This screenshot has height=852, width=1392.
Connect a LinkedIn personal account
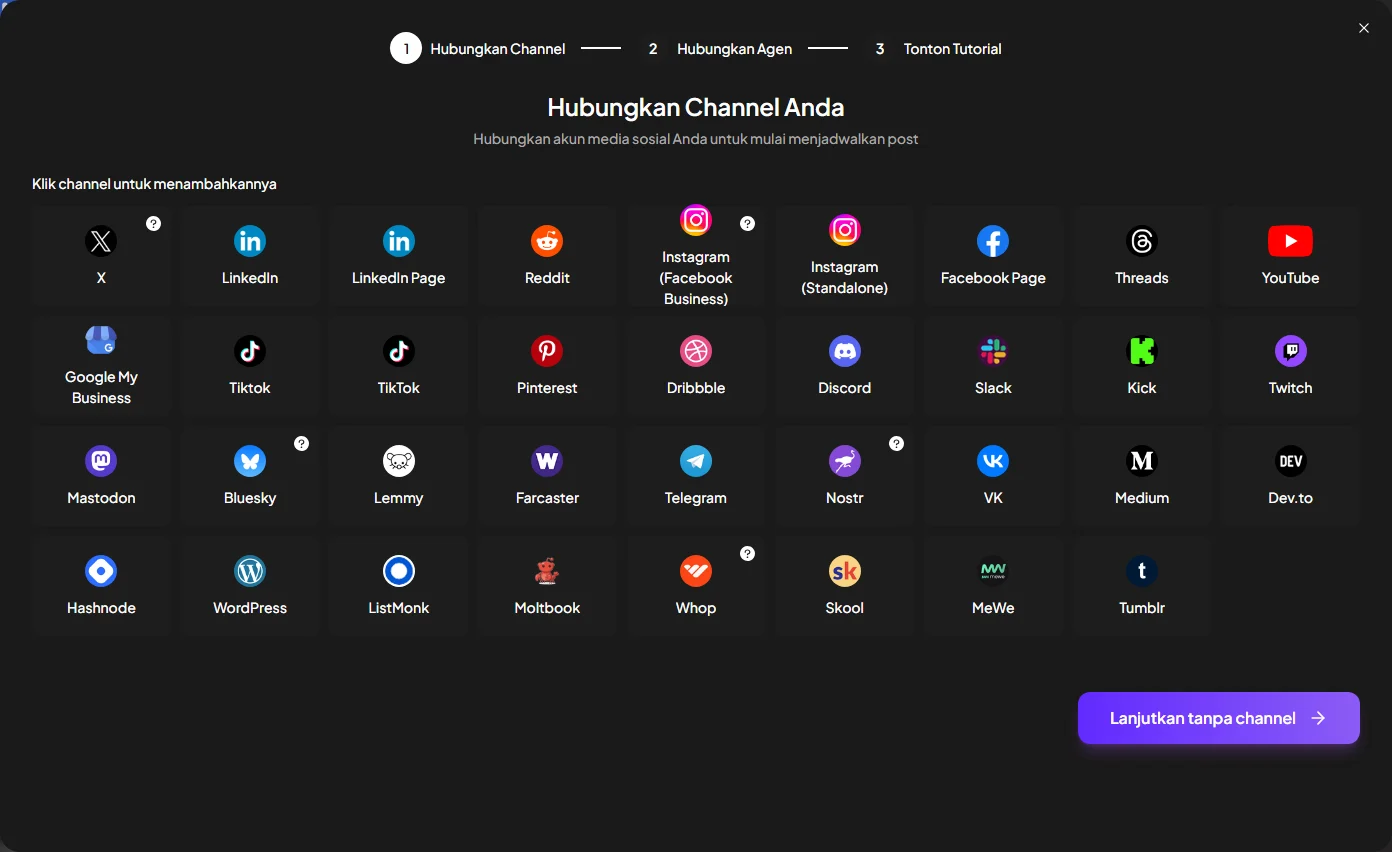pyautogui.click(x=250, y=256)
